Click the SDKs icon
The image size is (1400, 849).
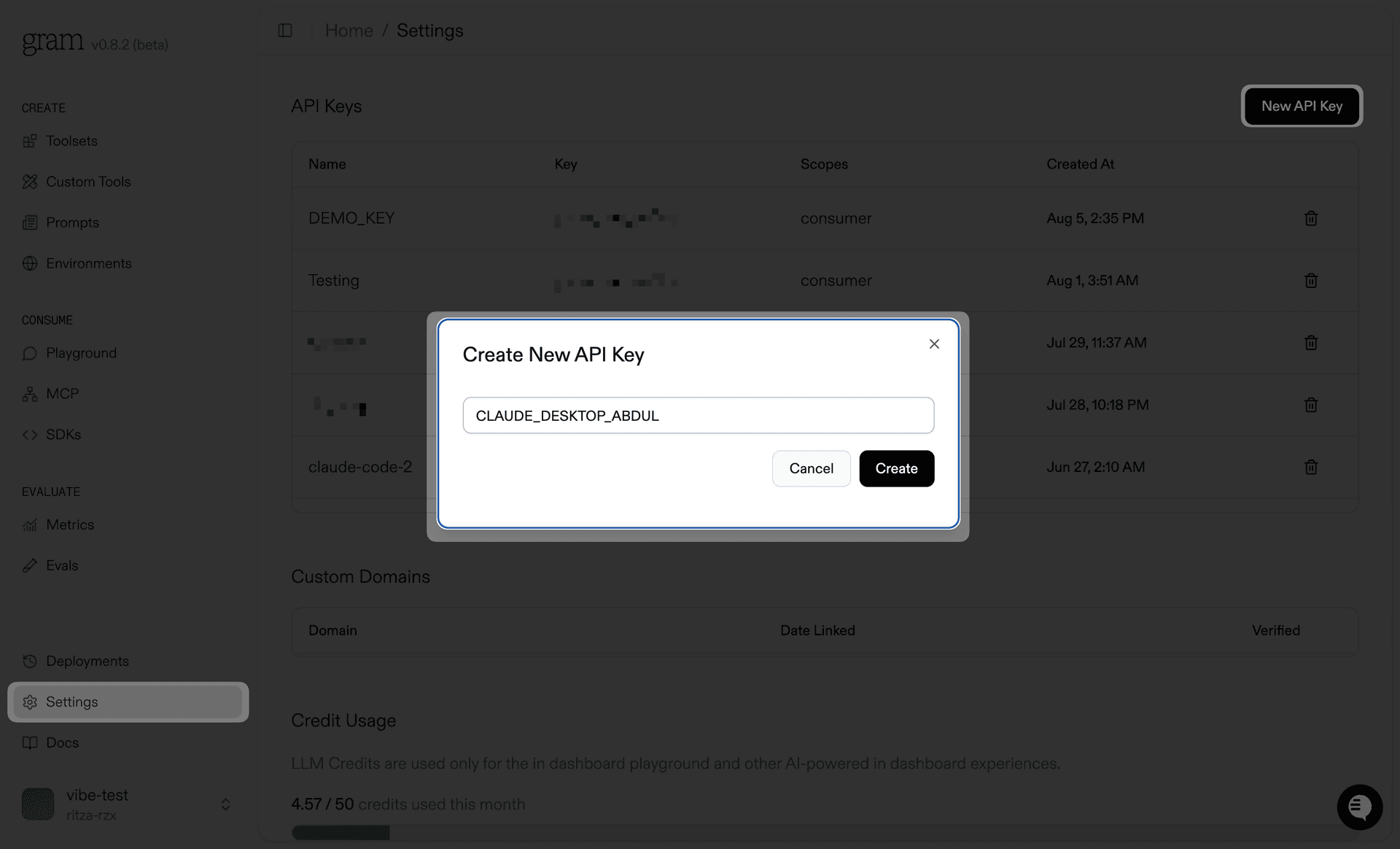pyautogui.click(x=30, y=435)
